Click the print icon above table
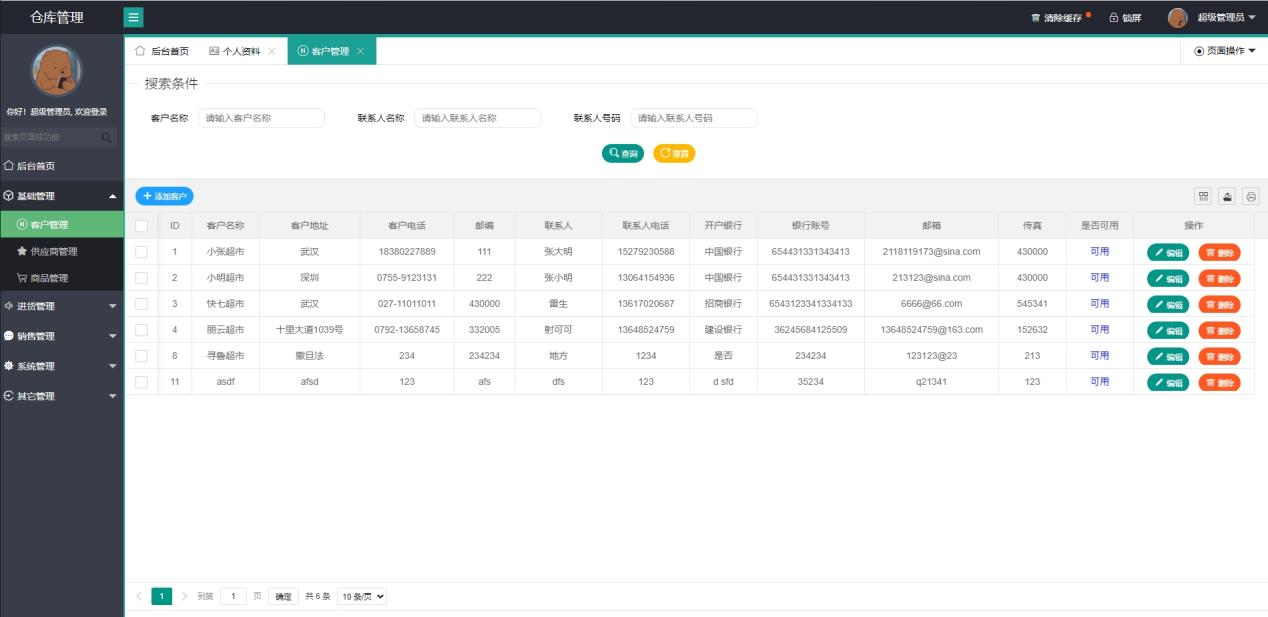1268x617 pixels. click(1250, 197)
